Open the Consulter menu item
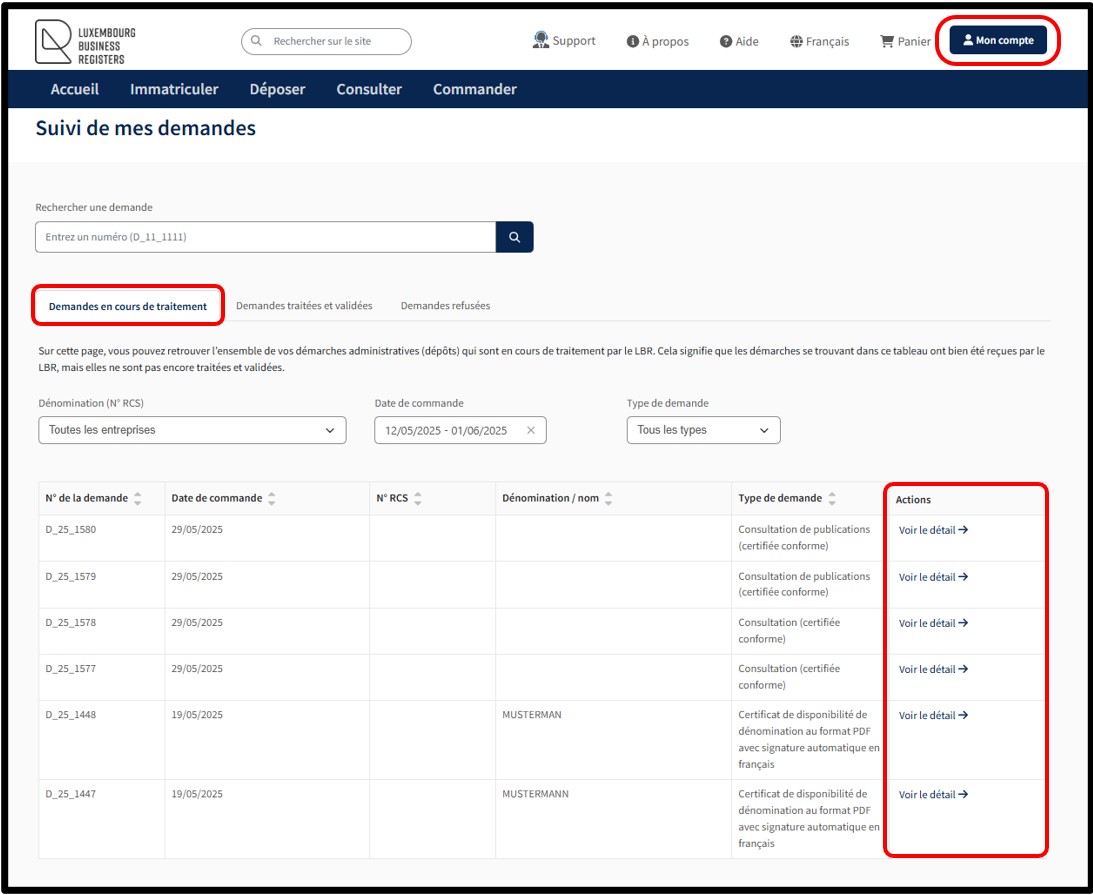This screenshot has width=1093, height=895. (x=369, y=89)
